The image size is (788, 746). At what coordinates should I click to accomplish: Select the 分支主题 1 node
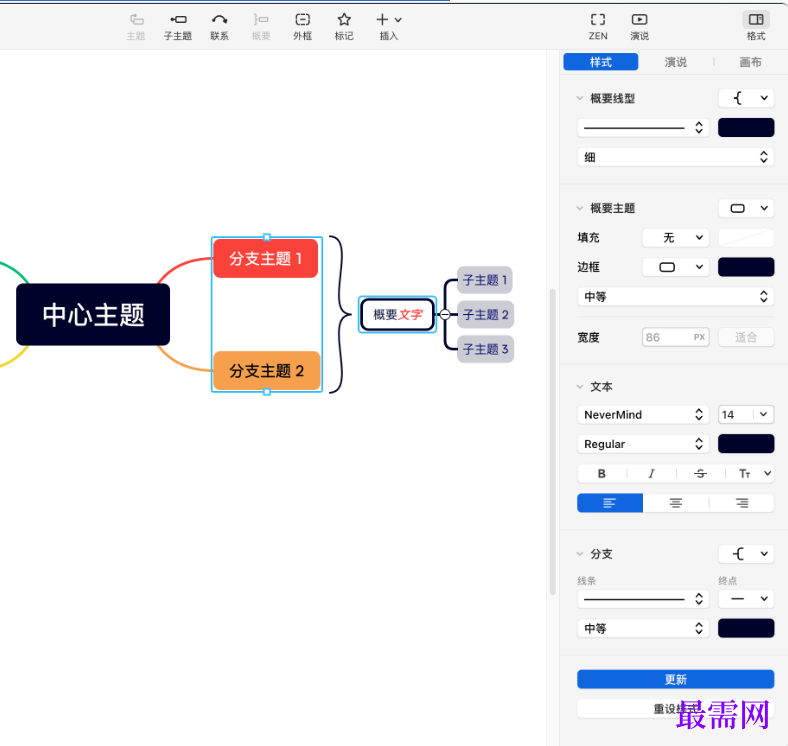click(265, 259)
